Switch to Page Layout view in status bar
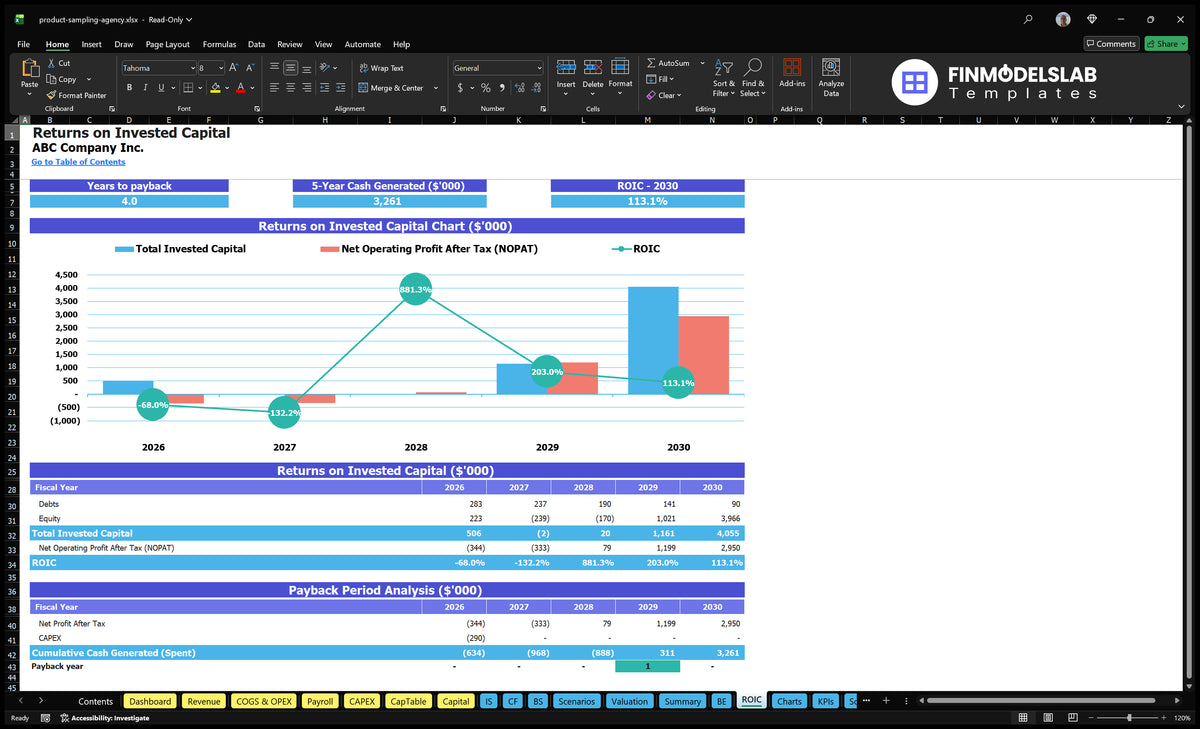Image resolution: width=1200 pixels, height=729 pixels. click(1046, 718)
